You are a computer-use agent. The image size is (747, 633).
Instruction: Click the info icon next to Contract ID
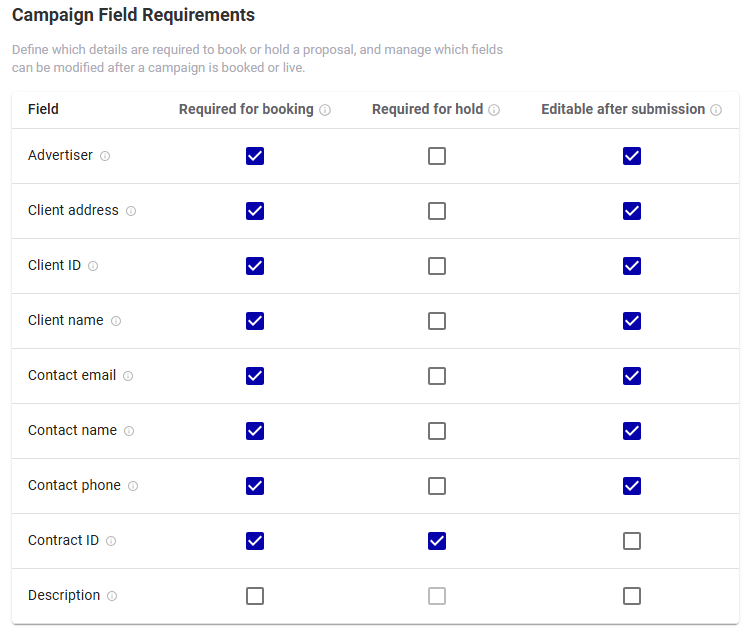coord(111,541)
